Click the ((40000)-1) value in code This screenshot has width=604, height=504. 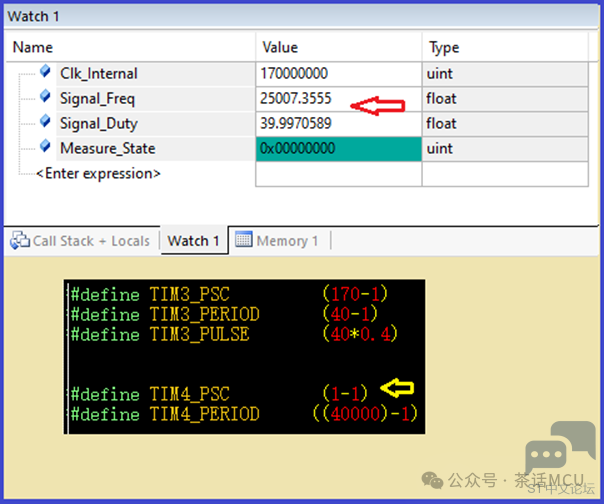click(365, 413)
